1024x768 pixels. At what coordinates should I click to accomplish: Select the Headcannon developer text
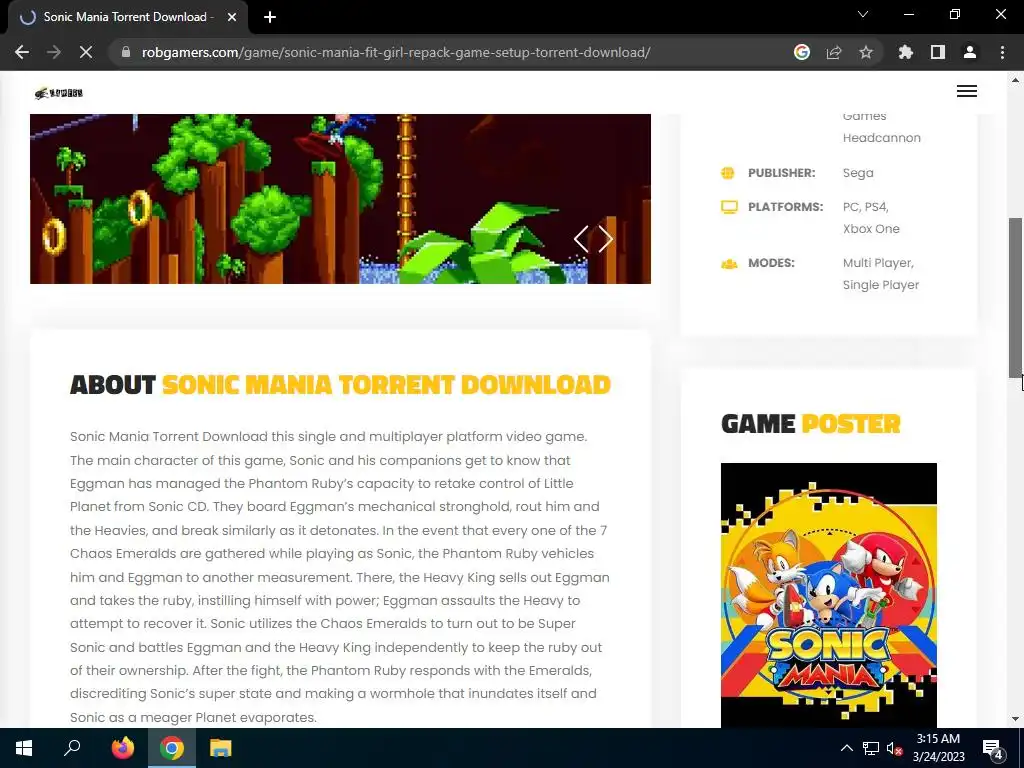[882, 138]
